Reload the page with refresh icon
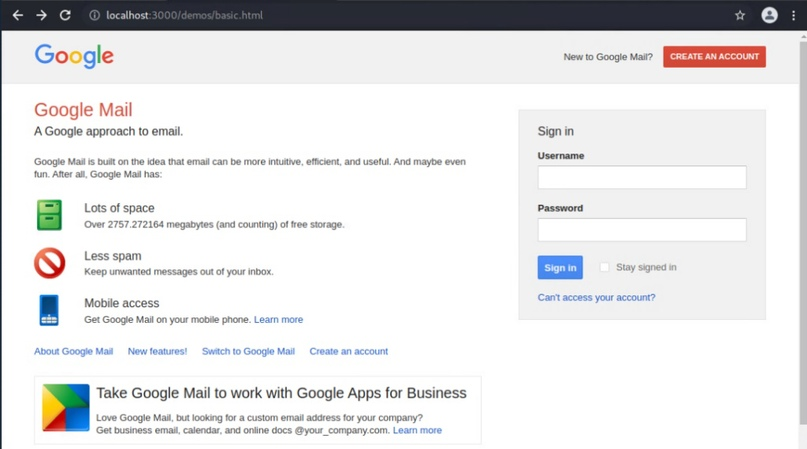Image resolution: width=807 pixels, height=449 pixels. pos(65,15)
